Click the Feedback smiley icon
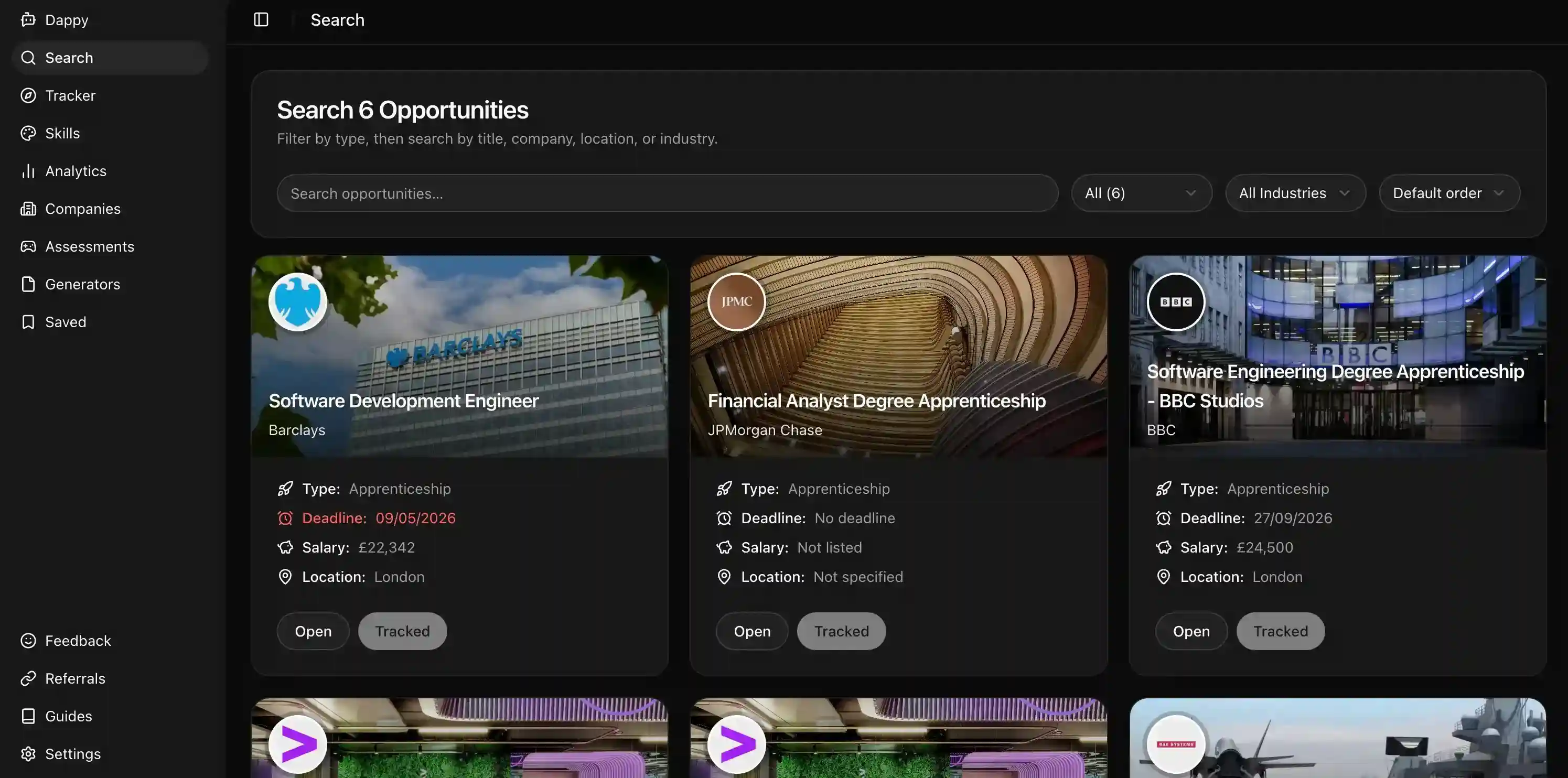Viewport: 1568px width, 778px height. pos(28,641)
